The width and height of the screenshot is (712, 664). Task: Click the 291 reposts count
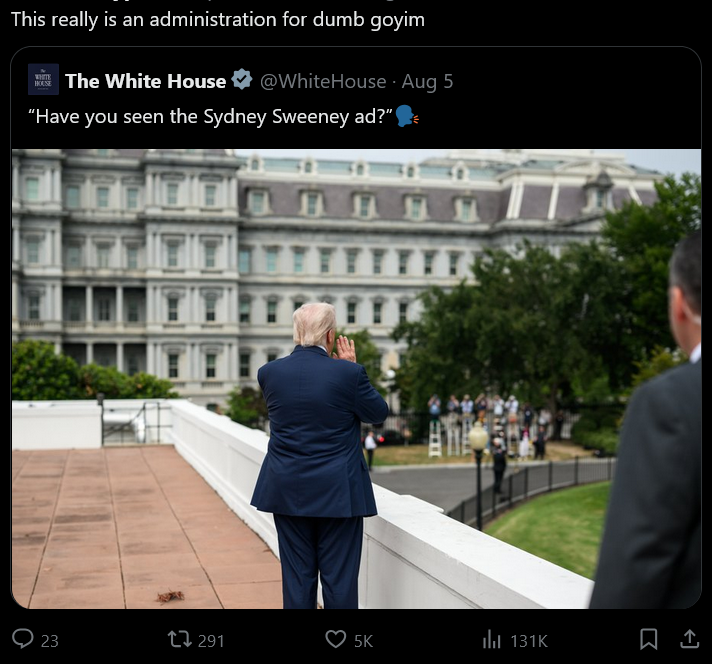pyautogui.click(x=211, y=641)
